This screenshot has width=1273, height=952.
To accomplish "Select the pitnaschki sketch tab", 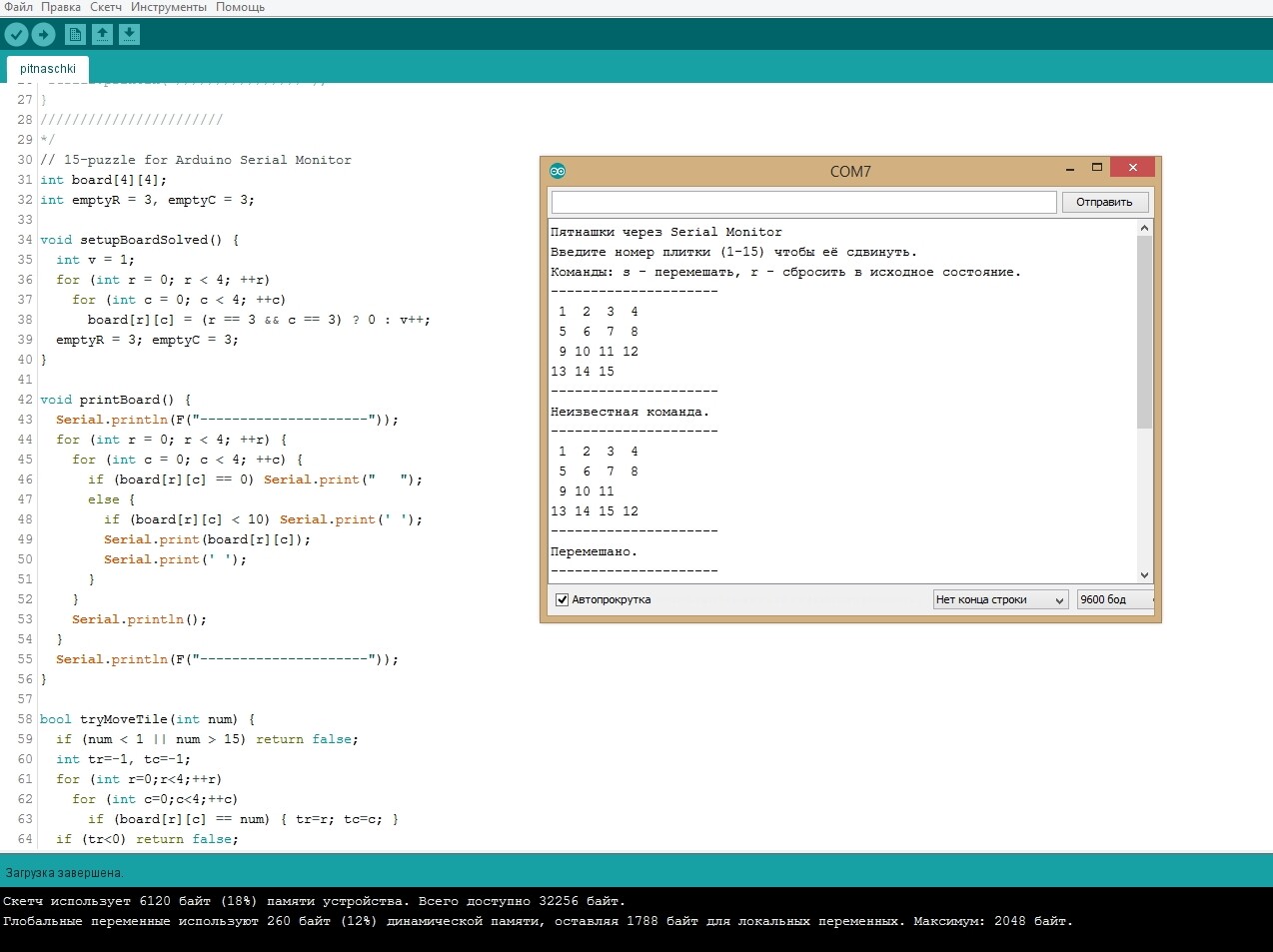I will [48, 69].
